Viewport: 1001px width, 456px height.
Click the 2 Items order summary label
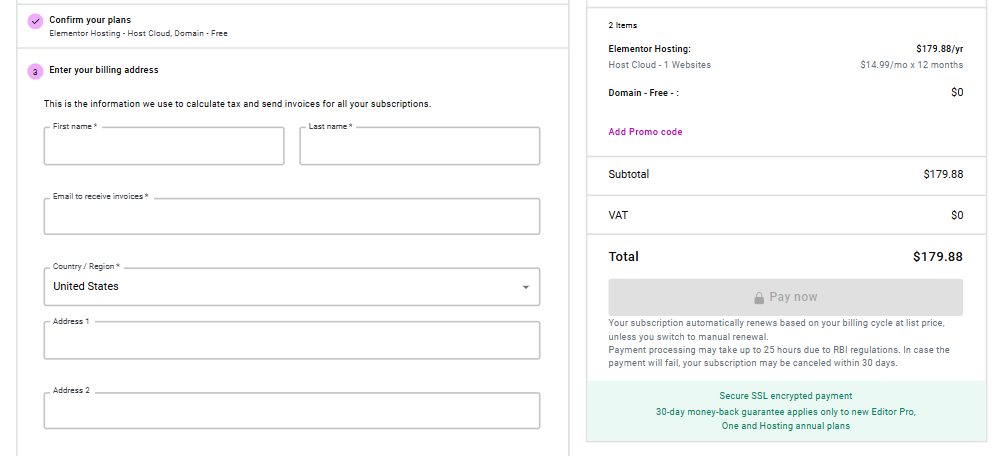coord(622,25)
